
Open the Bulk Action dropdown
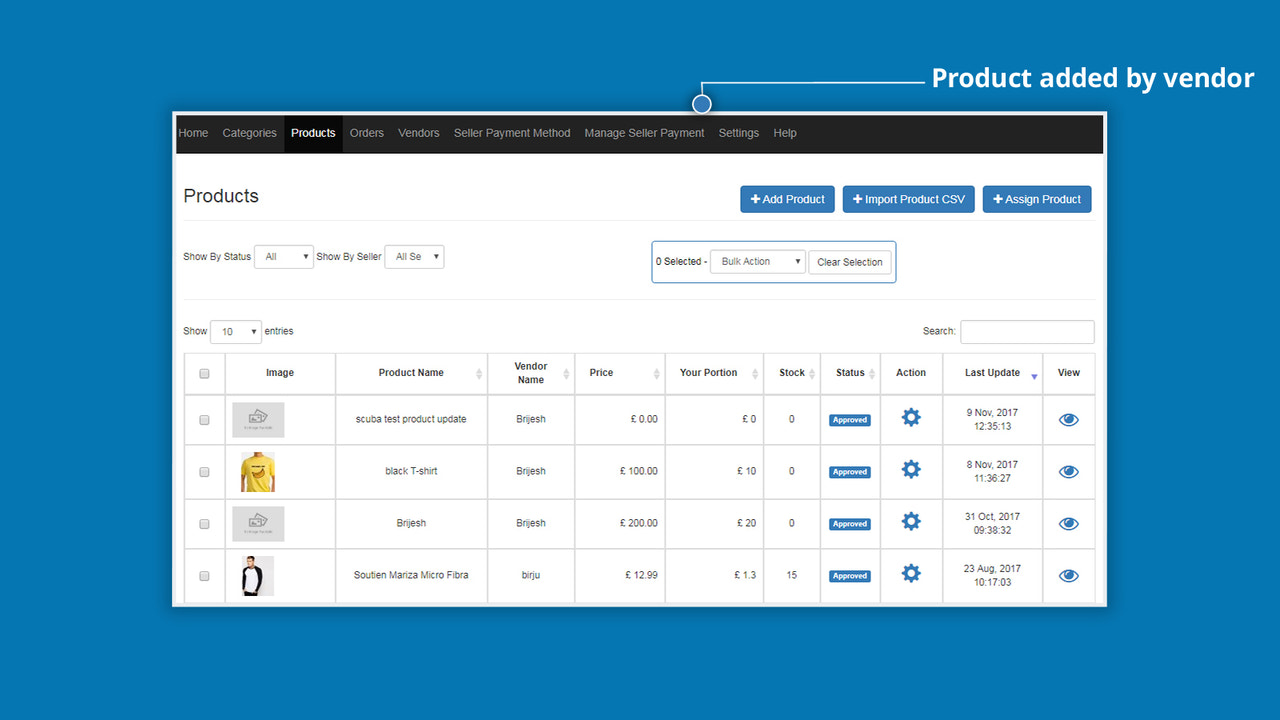[x=757, y=261]
